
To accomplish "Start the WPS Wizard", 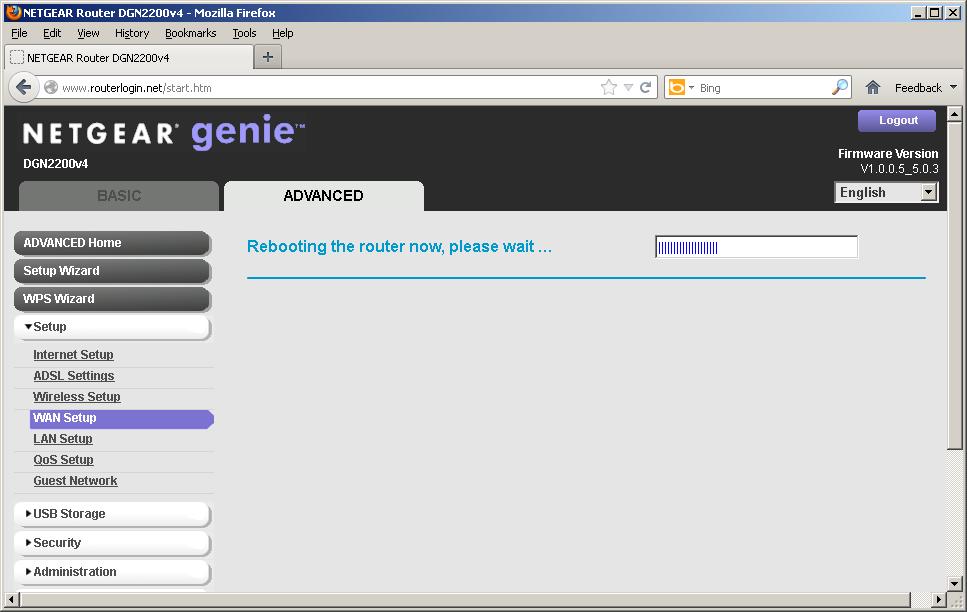I will [x=112, y=299].
